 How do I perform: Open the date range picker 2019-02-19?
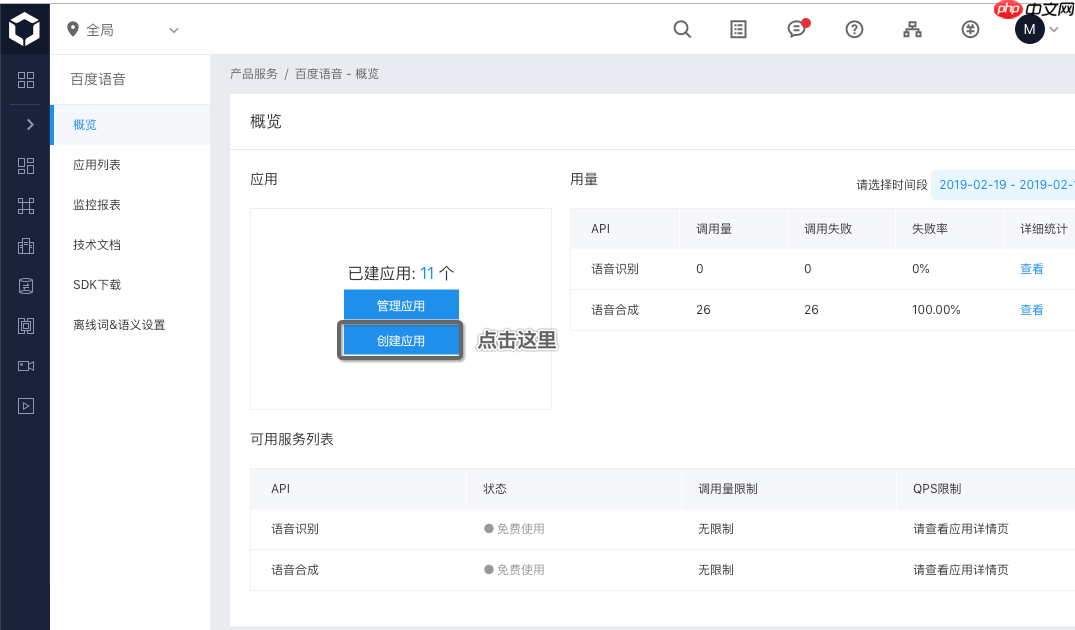[x=1000, y=184]
